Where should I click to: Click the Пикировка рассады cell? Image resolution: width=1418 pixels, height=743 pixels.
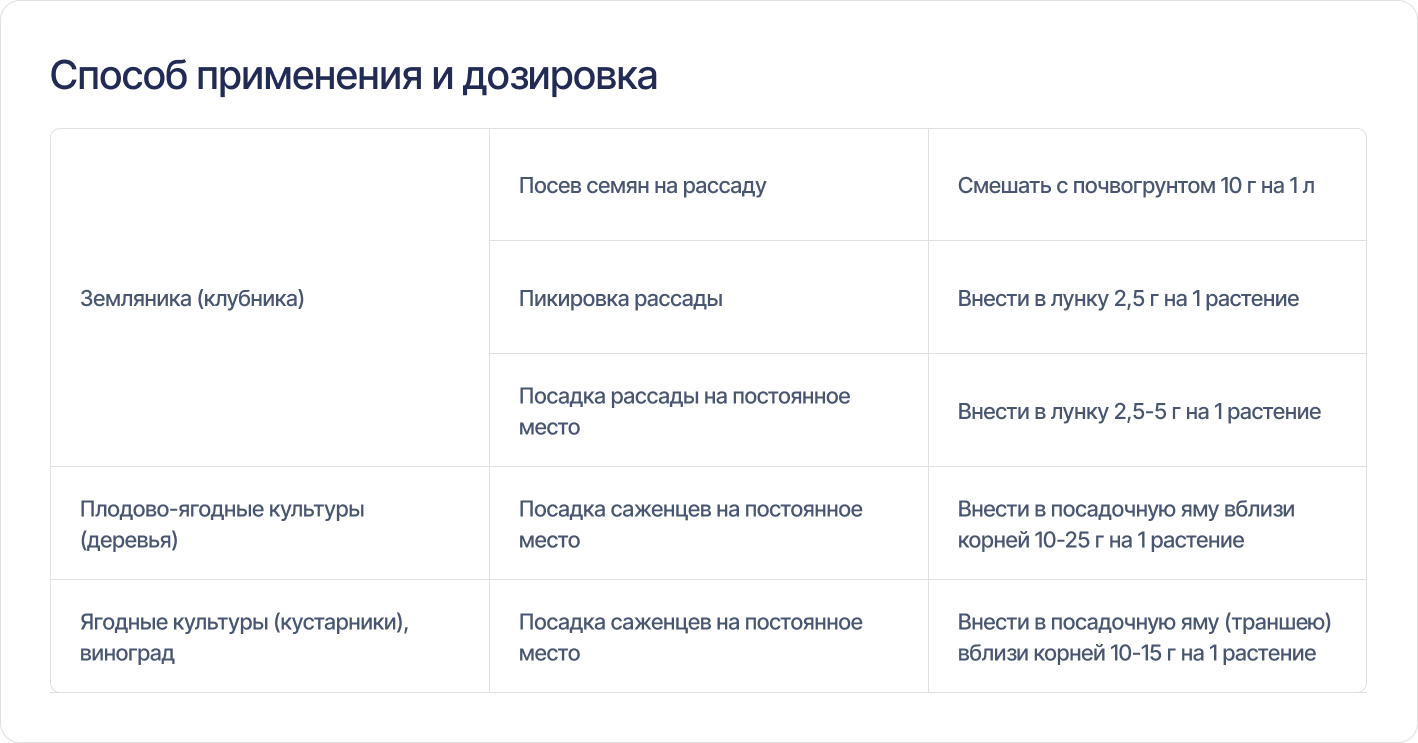709,298
